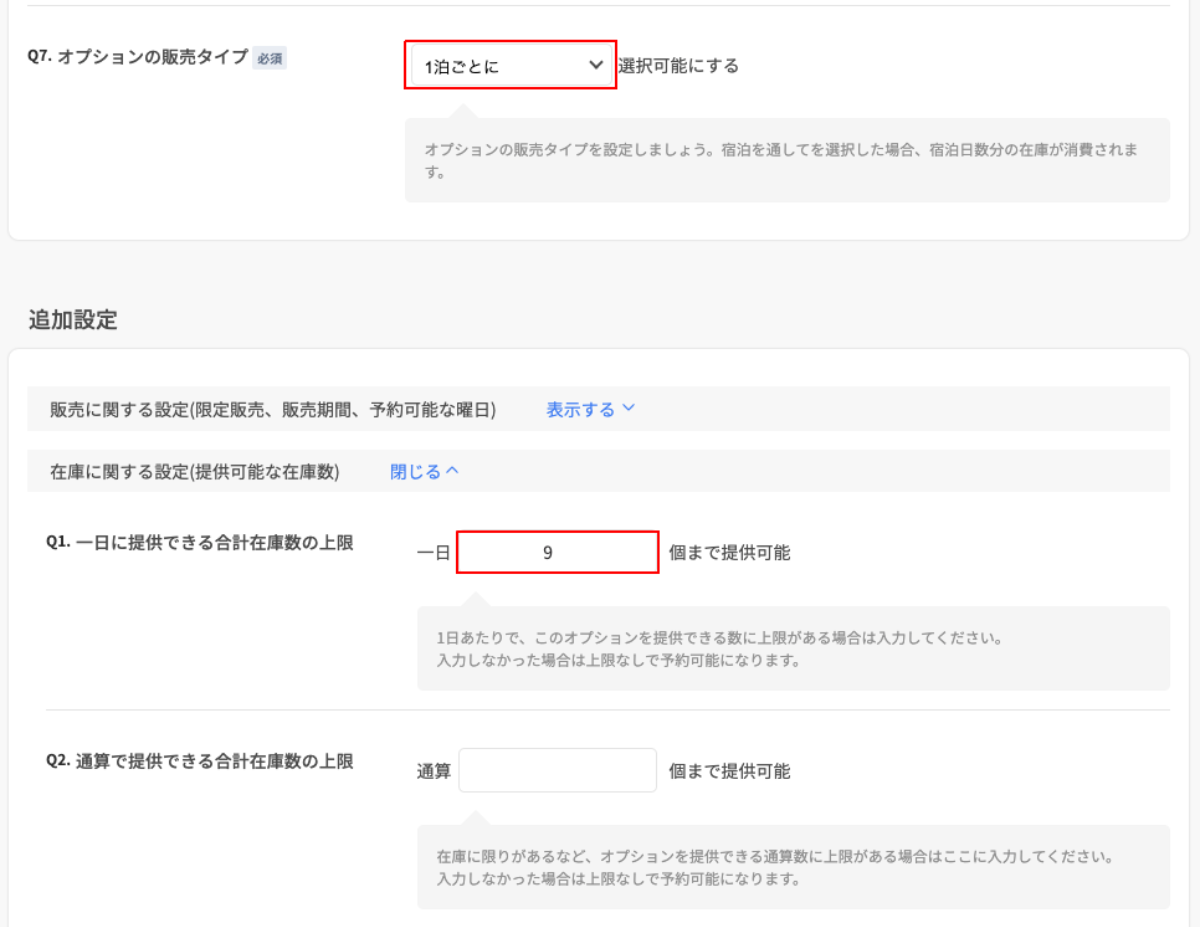Screen dimensions: 1200x927
Task: Click the down arrow inside the Q7 select box
Action: (x=596, y=65)
